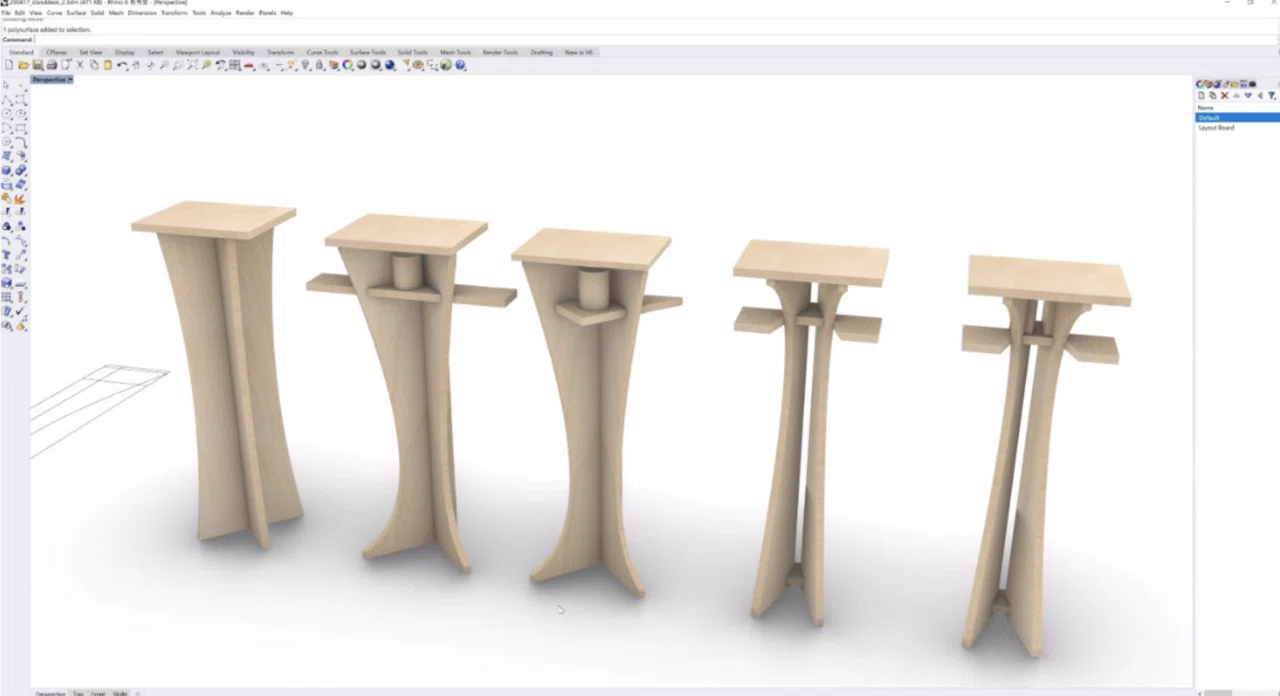Image resolution: width=1280 pixels, height=696 pixels.
Task: Switch to the CPlanes toolbar tab
Action: [x=57, y=52]
